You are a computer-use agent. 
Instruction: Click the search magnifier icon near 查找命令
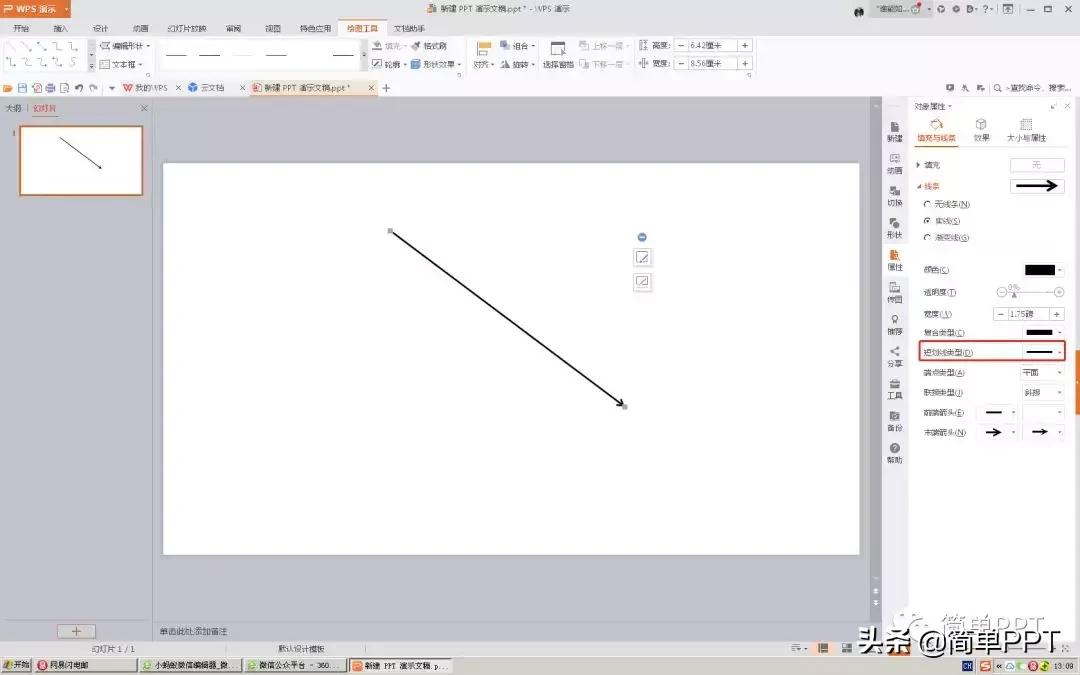point(997,88)
